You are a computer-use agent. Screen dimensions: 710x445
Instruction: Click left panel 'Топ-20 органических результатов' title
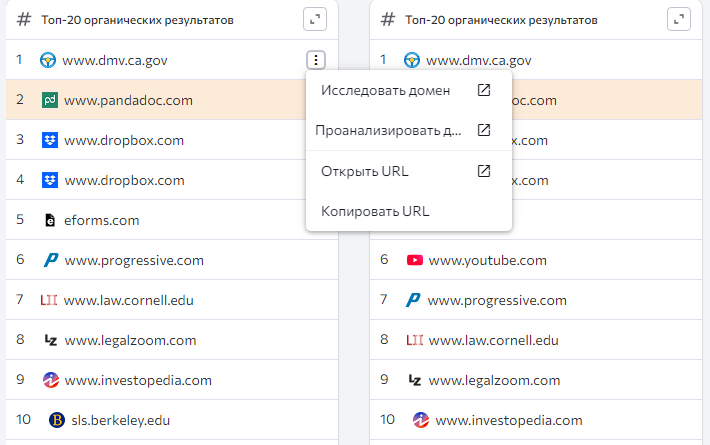click(x=138, y=20)
